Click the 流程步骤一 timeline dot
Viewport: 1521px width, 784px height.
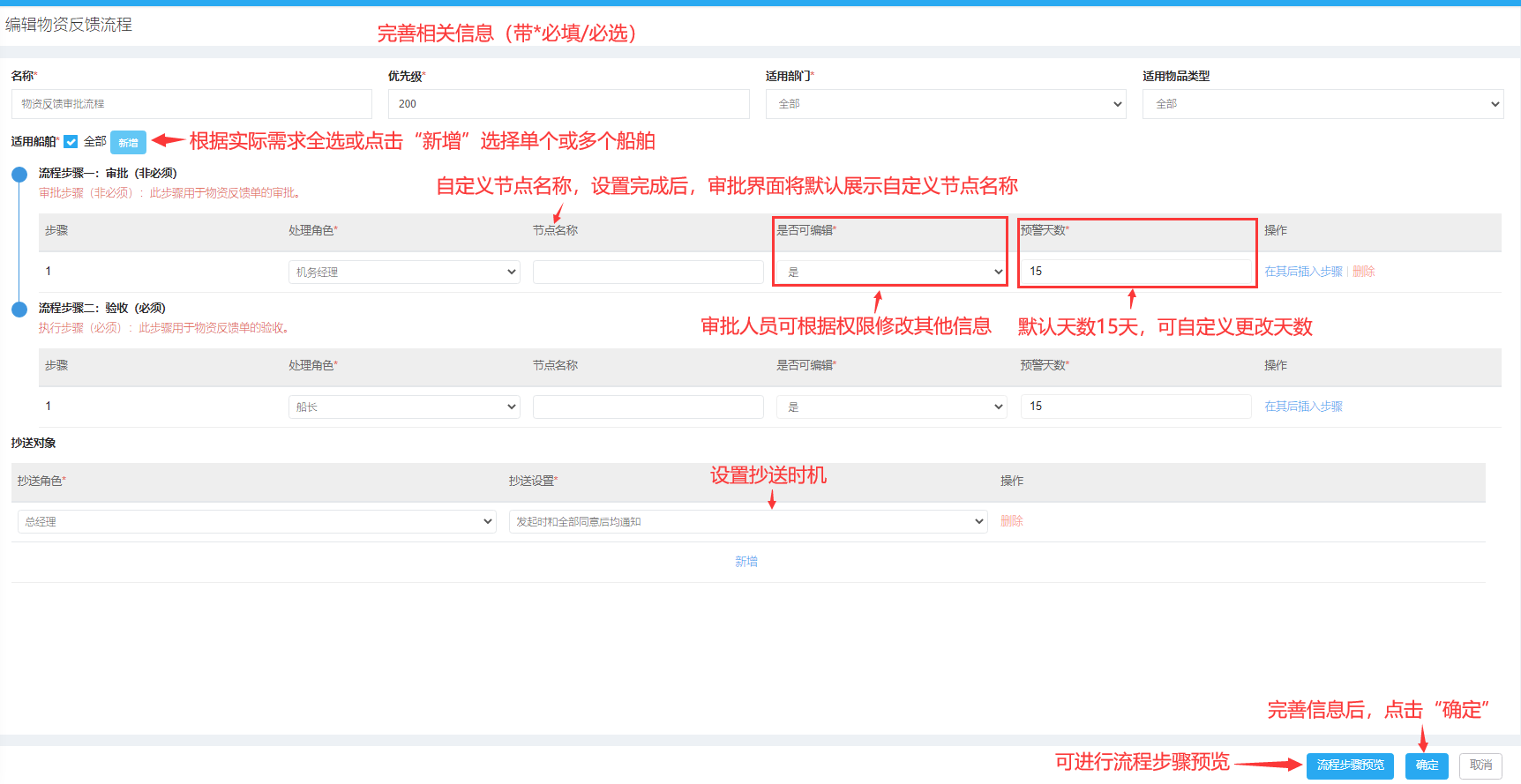pos(19,175)
